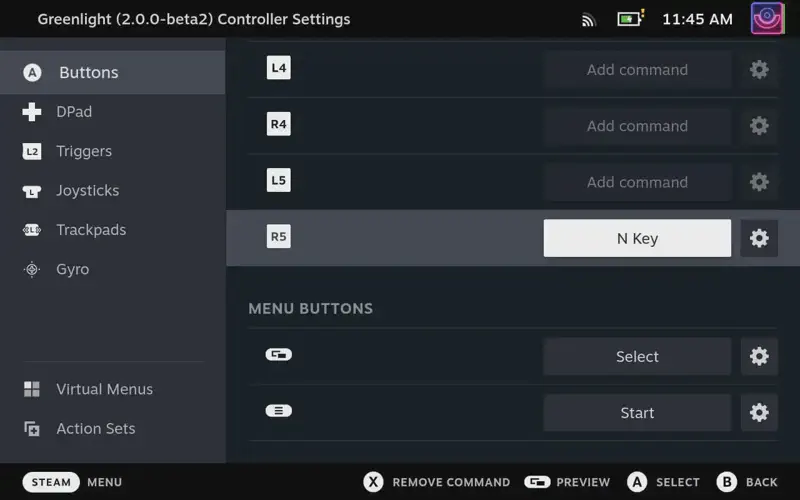Viewport: 800px width, 500px height.
Task: Open gear settings for Start binding
Action: 759,413
